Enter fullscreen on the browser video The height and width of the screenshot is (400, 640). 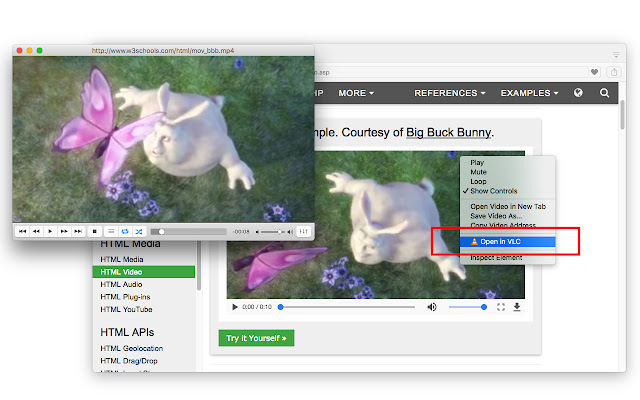tap(499, 307)
